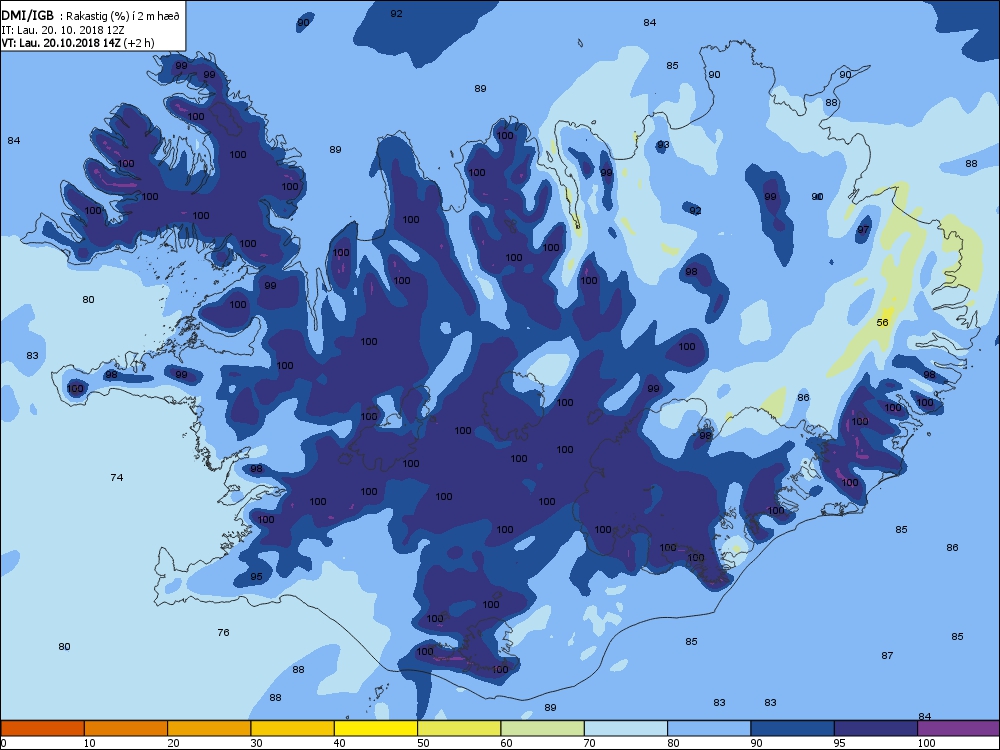Click the orange 10–20 legend swatch

[x=126, y=728]
